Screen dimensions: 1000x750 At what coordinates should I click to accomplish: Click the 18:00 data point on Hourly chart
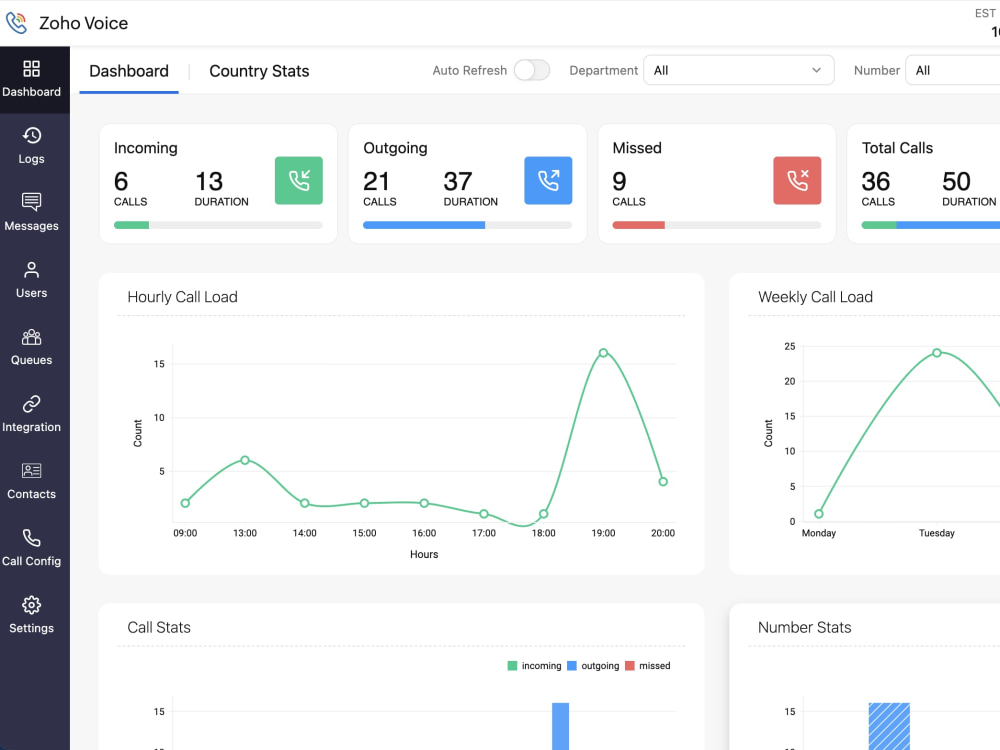(543, 513)
